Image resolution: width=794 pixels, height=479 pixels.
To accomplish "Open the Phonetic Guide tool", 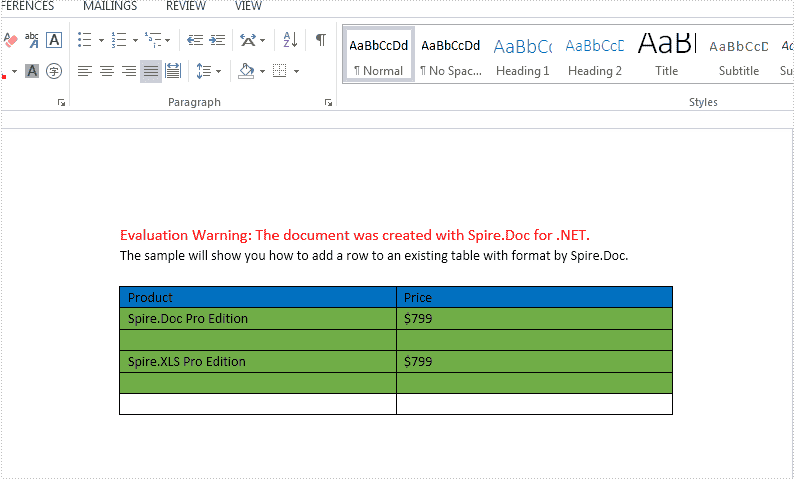I will [x=32, y=39].
